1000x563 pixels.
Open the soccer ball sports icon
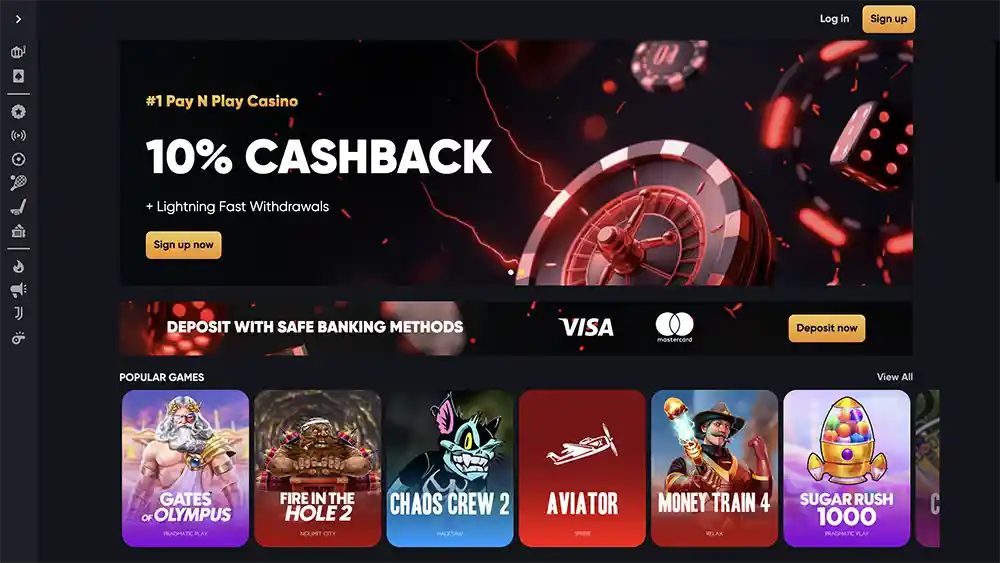point(18,159)
